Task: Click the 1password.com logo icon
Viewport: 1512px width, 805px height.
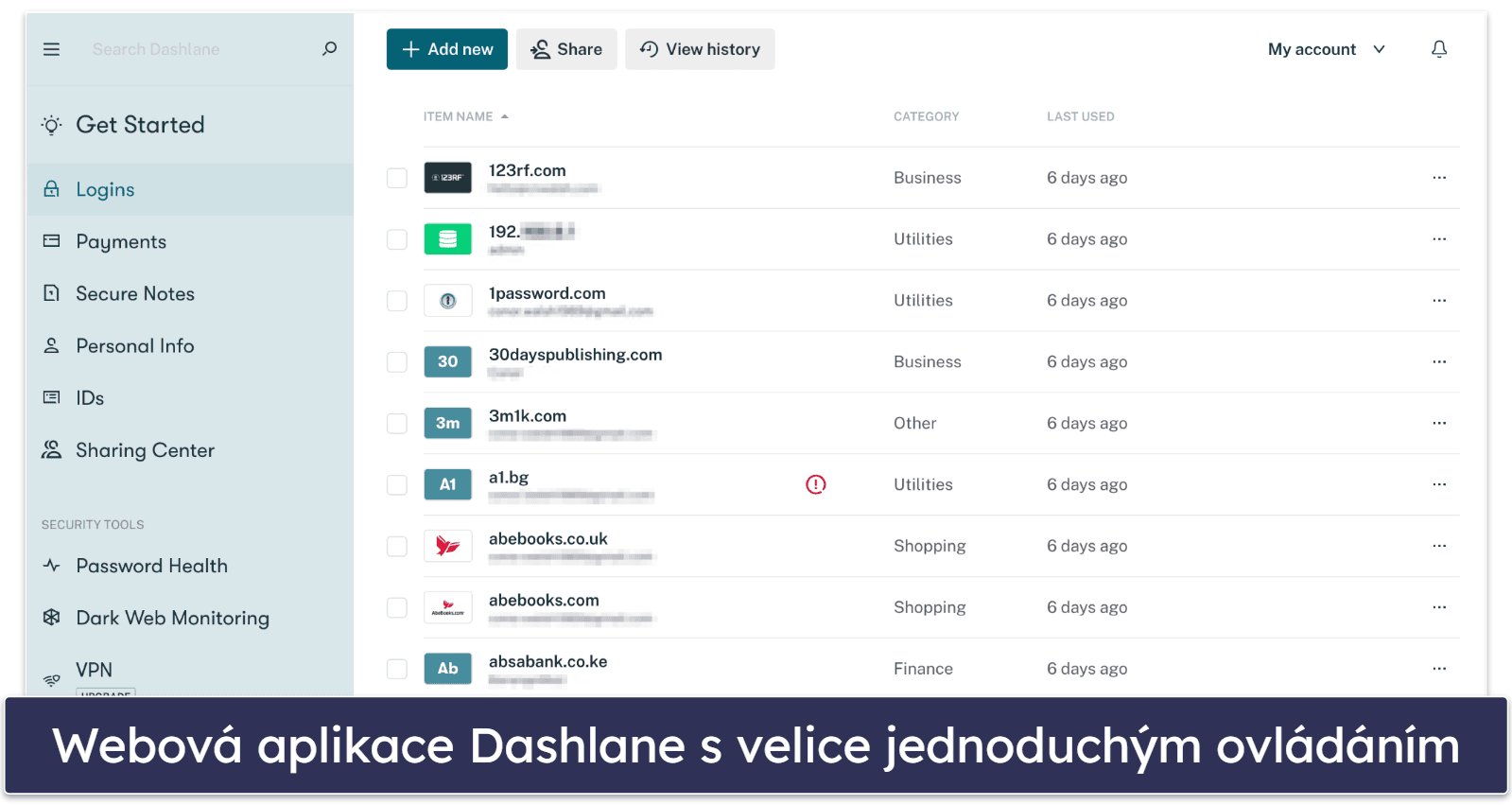Action: pos(447,301)
